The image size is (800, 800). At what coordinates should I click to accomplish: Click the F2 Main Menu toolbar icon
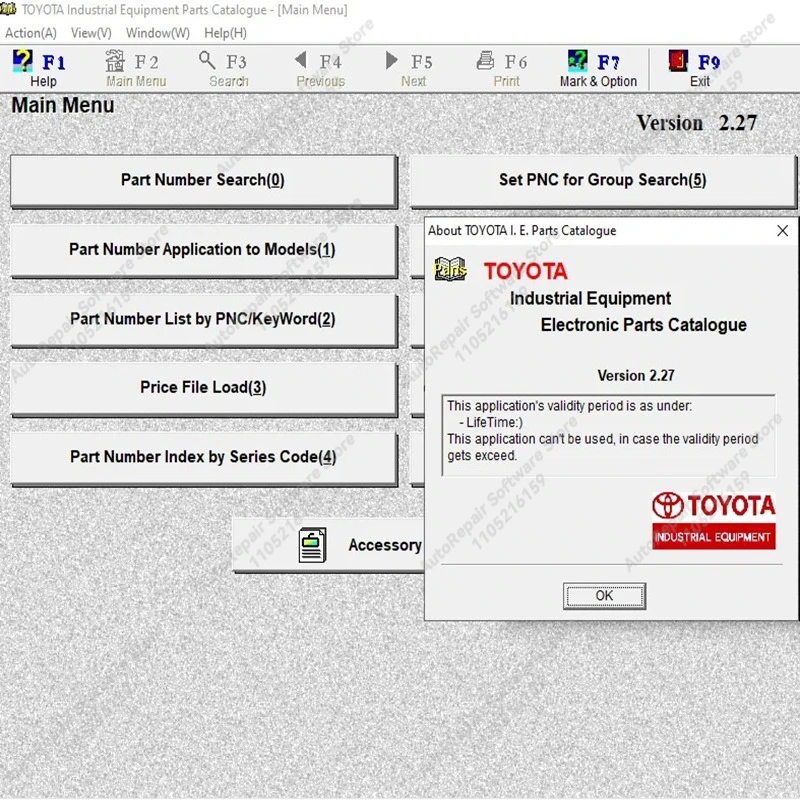point(116,62)
